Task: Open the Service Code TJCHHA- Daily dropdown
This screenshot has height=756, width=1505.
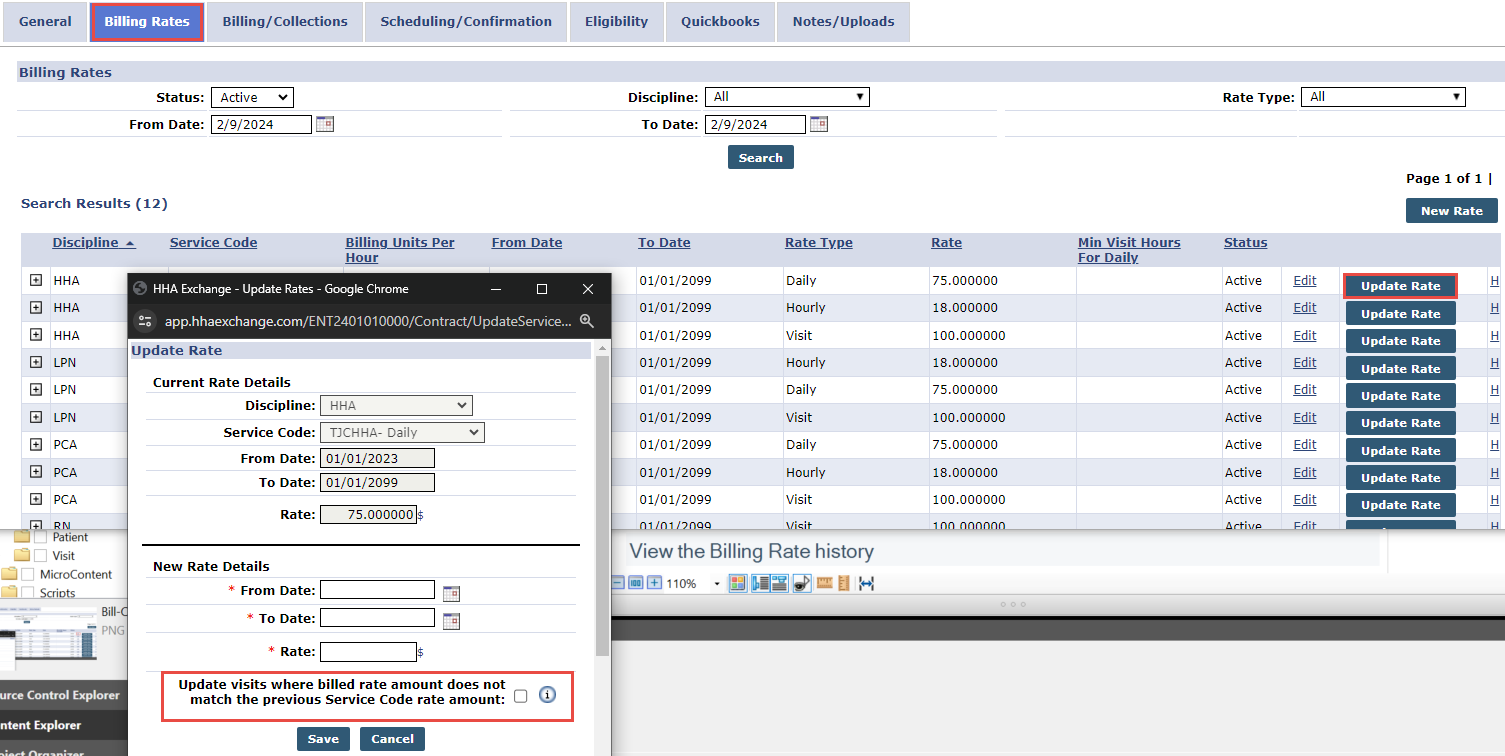Action: (x=402, y=433)
